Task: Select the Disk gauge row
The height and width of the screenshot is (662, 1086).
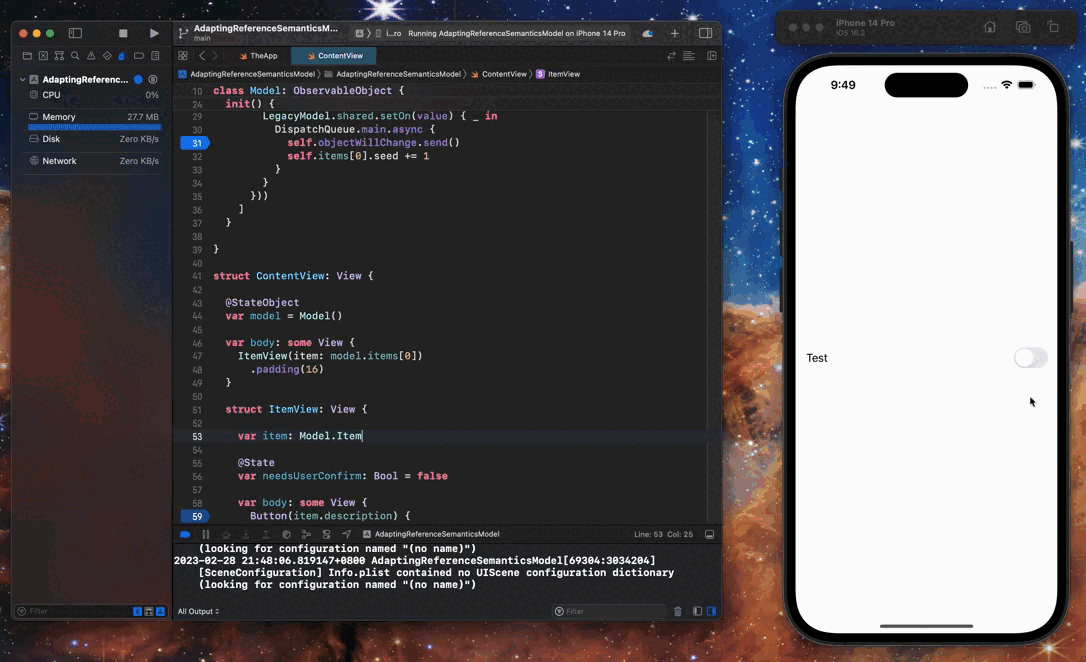Action: point(94,139)
